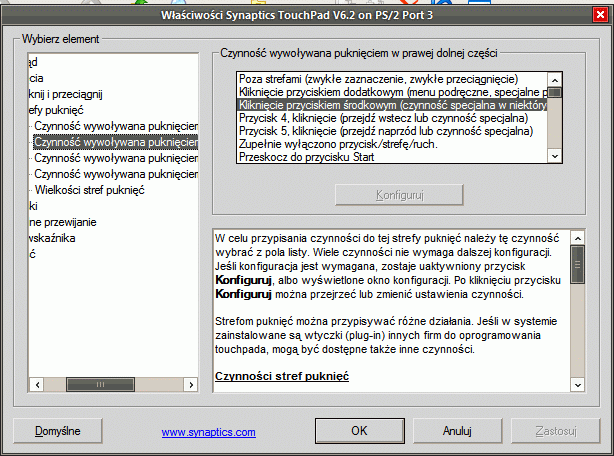The height and width of the screenshot is (456, 614).
Task: Click left arrow of tree horizontal scrollbar
Action: (37, 385)
